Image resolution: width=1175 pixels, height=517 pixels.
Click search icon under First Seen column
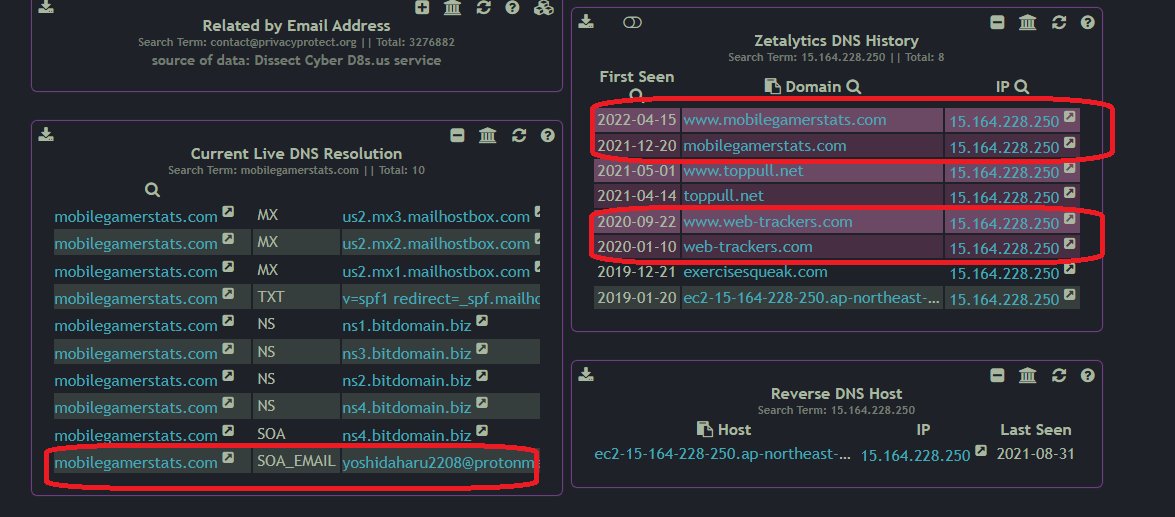(636, 95)
